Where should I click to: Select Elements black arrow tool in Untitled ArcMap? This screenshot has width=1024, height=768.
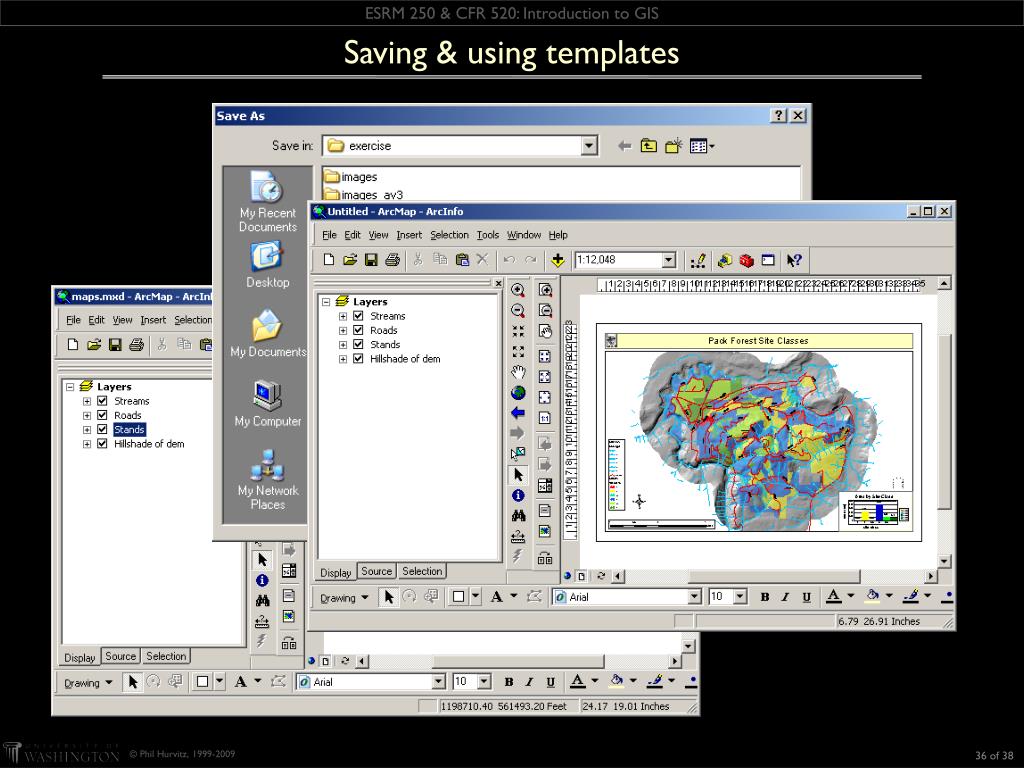pyautogui.click(x=518, y=475)
